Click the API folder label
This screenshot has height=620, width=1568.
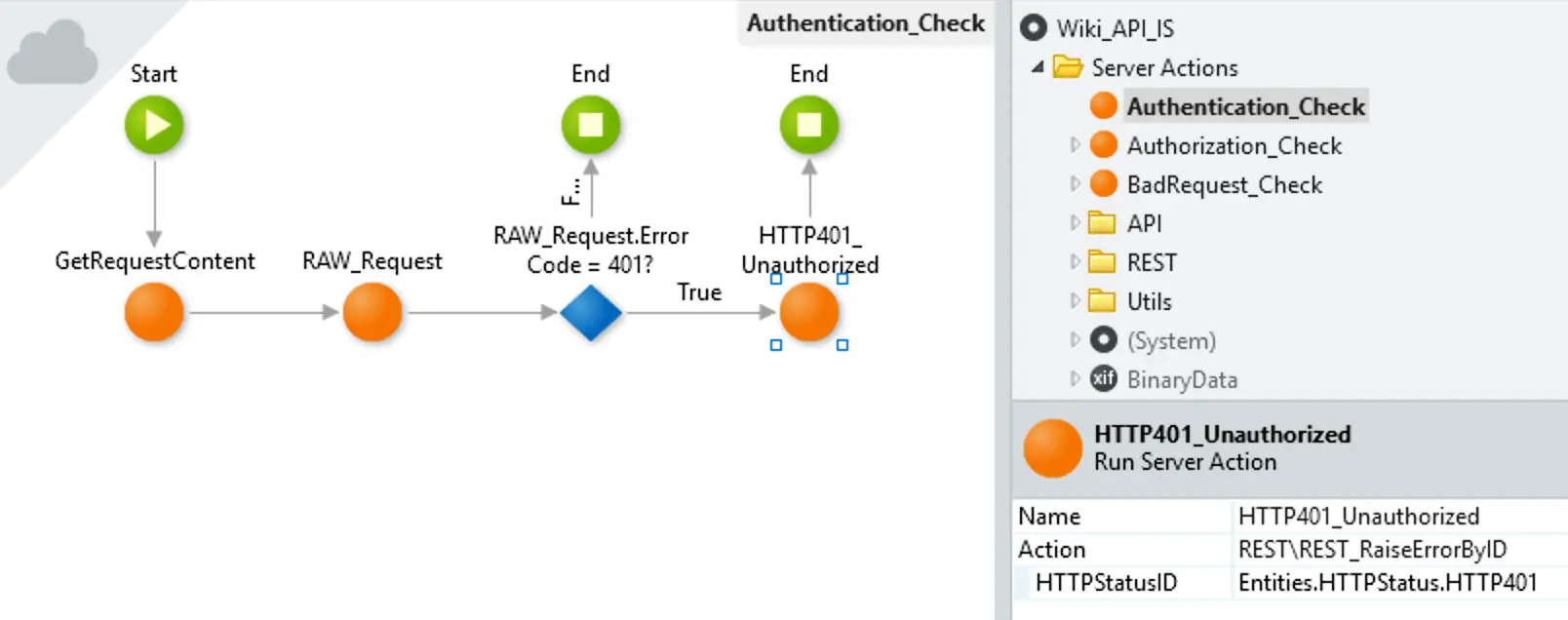tap(1144, 223)
